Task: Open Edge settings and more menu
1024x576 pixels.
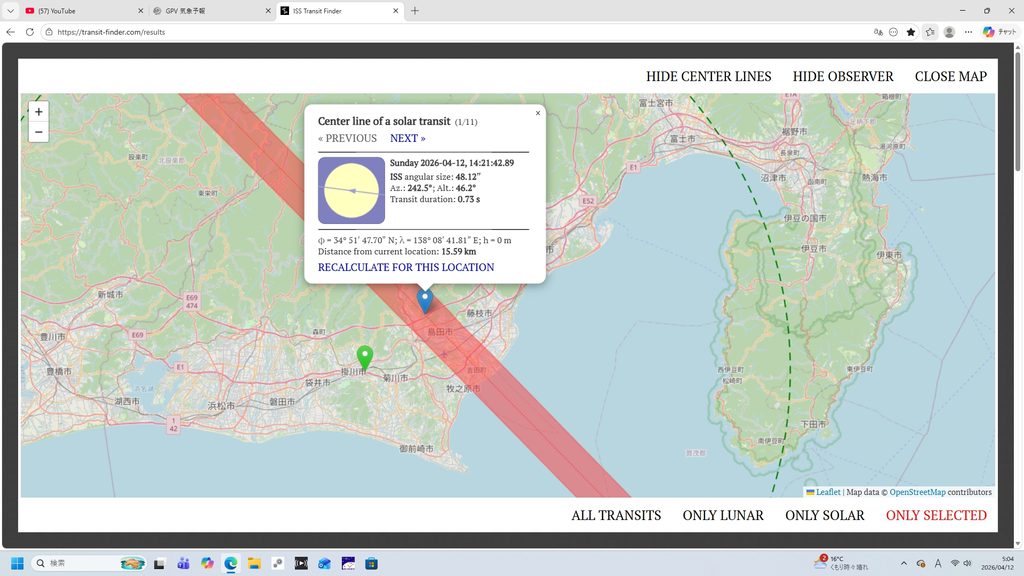Action: tap(968, 31)
